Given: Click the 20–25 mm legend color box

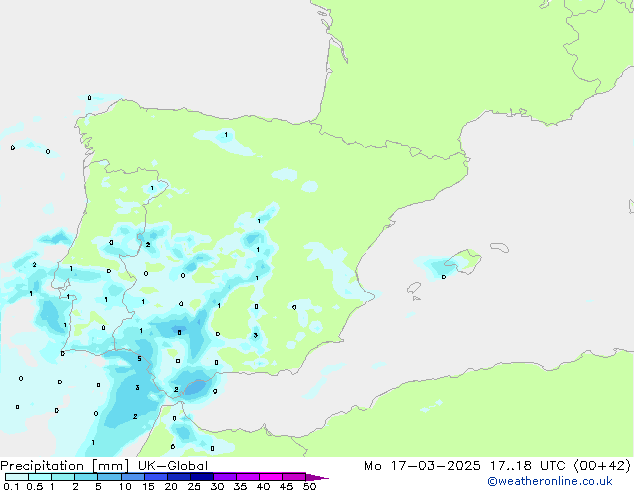Looking at the screenshot, I should [x=178, y=477].
